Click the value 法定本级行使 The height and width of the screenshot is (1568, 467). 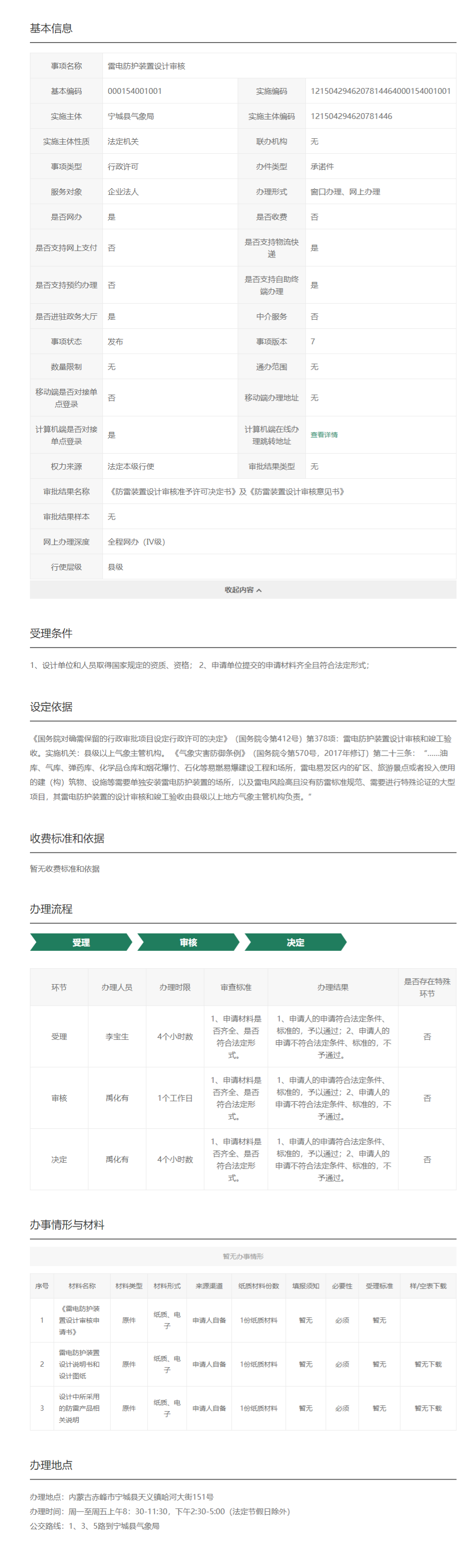[x=131, y=466]
